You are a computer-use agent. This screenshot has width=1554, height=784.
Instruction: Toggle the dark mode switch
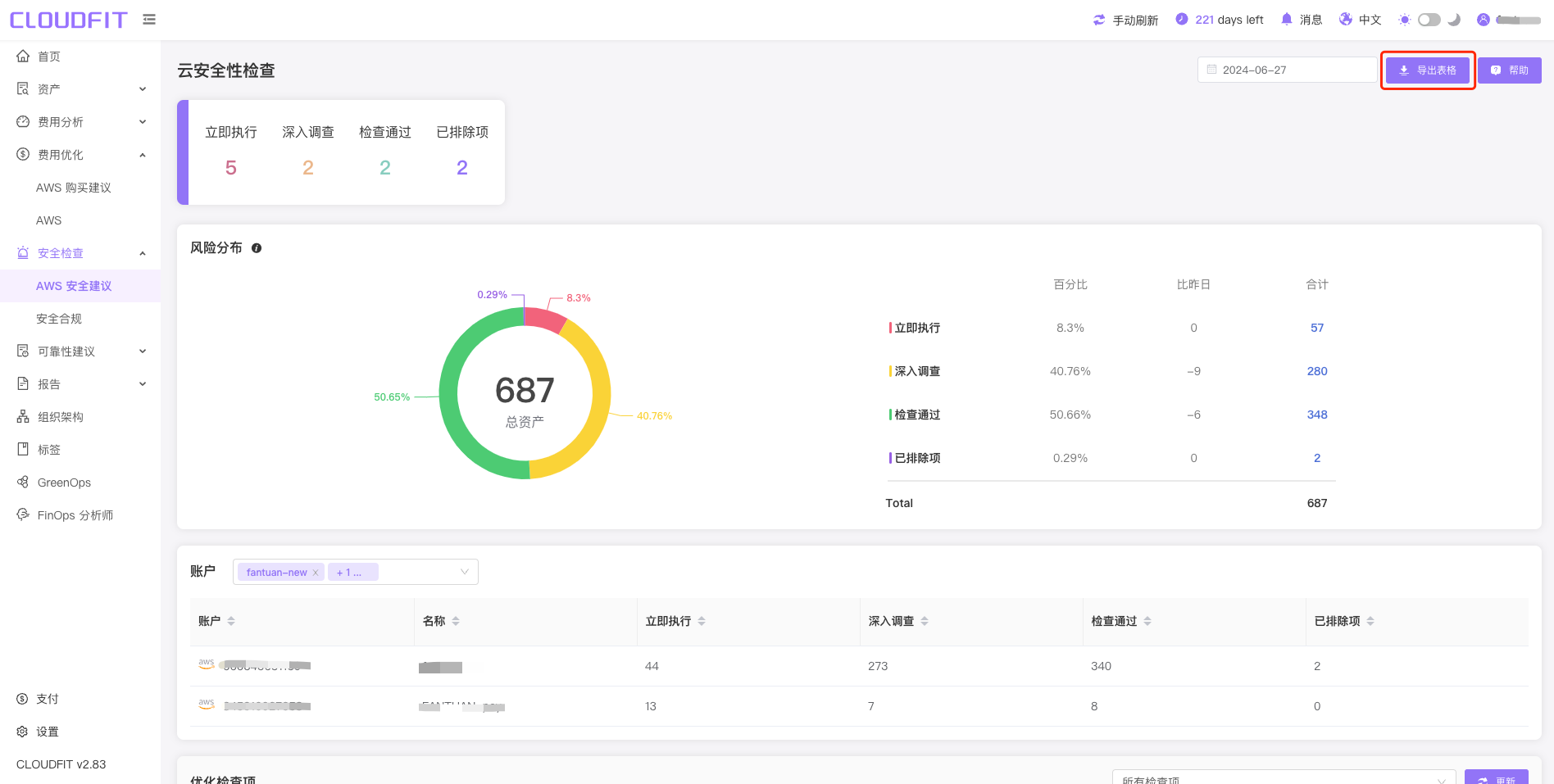pyautogui.click(x=1429, y=20)
